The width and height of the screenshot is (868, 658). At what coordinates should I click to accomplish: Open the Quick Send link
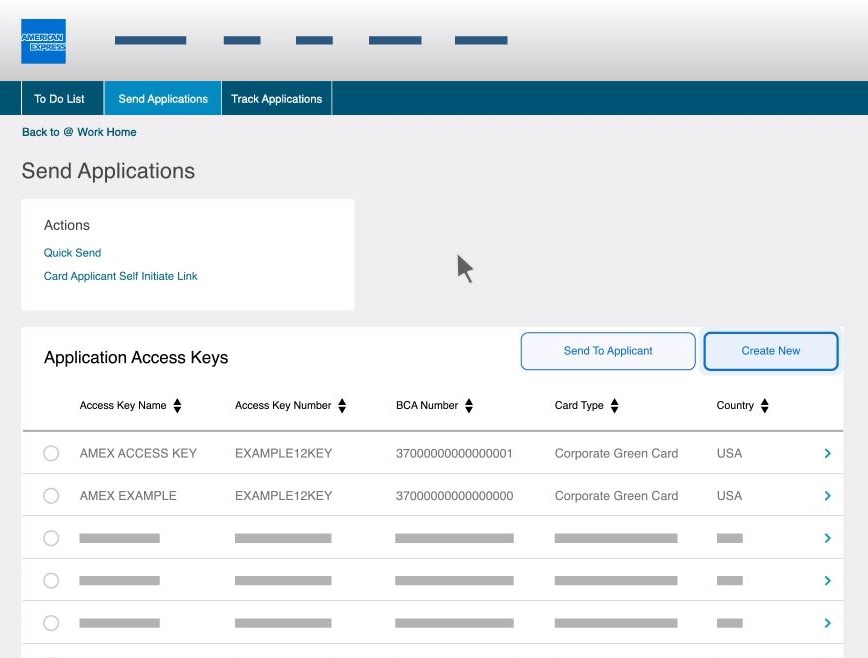[x=72, y=253]
